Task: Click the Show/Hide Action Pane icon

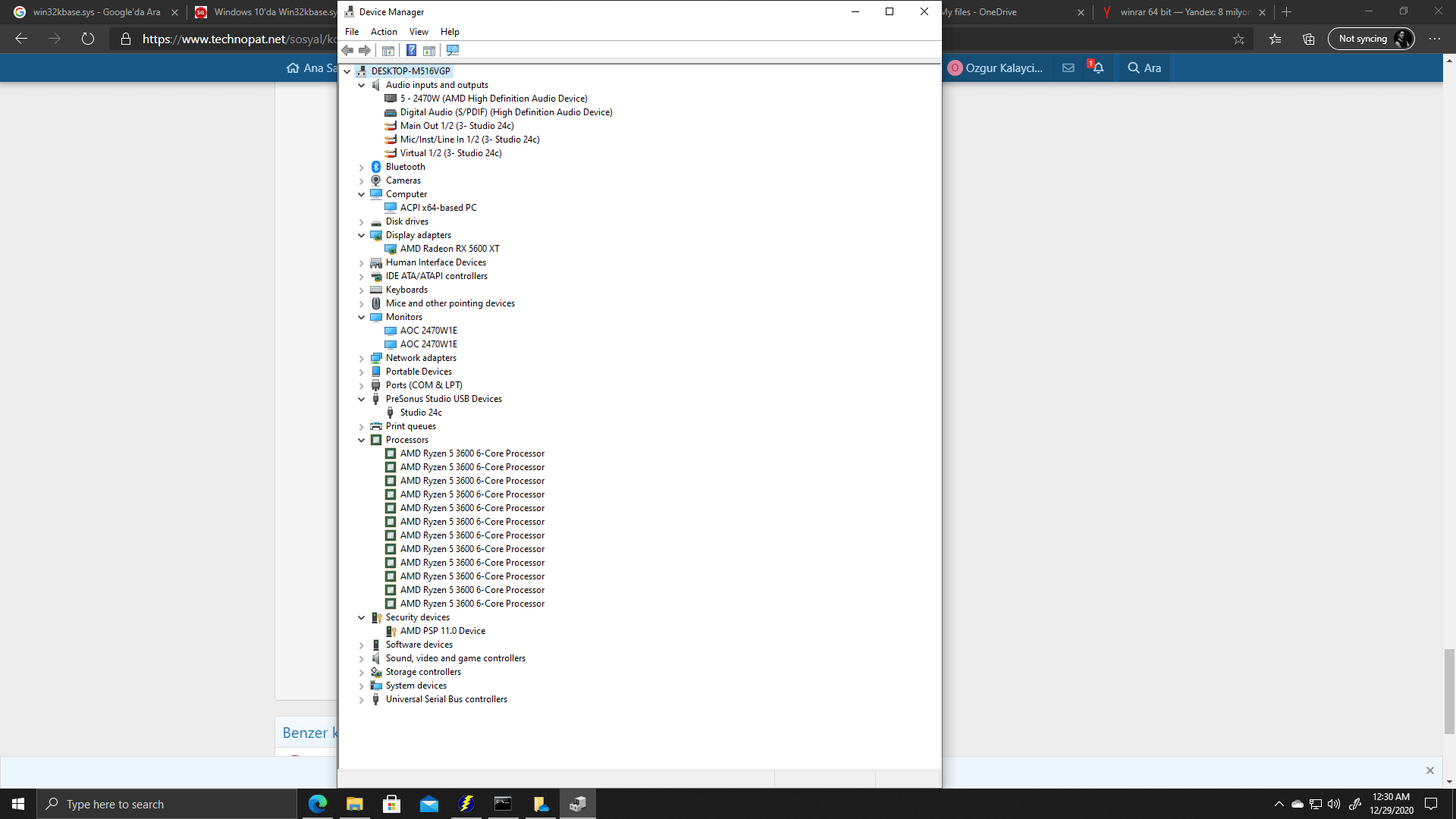Action: (x=429, y=51)
